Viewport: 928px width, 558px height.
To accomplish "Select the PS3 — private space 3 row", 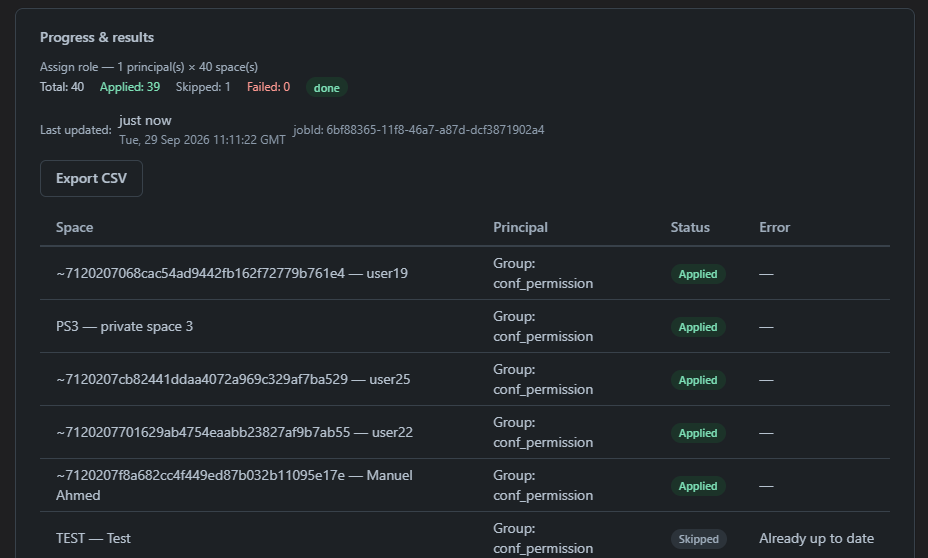I will [x=465, y=326].
